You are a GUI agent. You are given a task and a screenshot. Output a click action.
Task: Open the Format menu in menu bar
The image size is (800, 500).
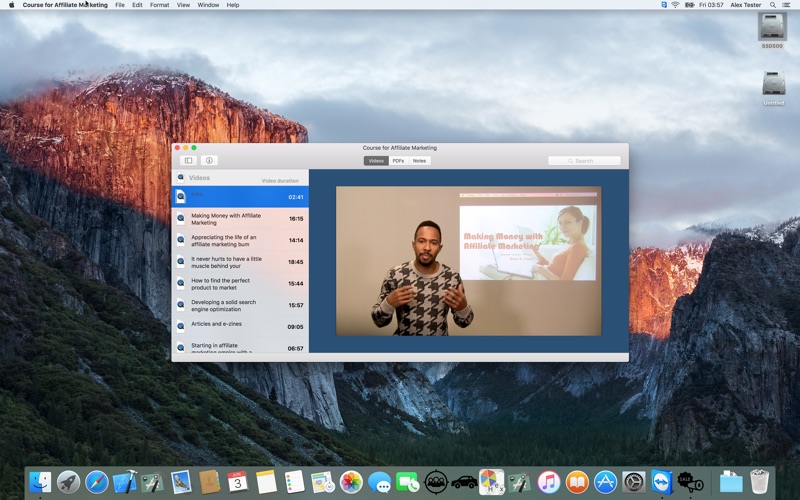(159, 5)
